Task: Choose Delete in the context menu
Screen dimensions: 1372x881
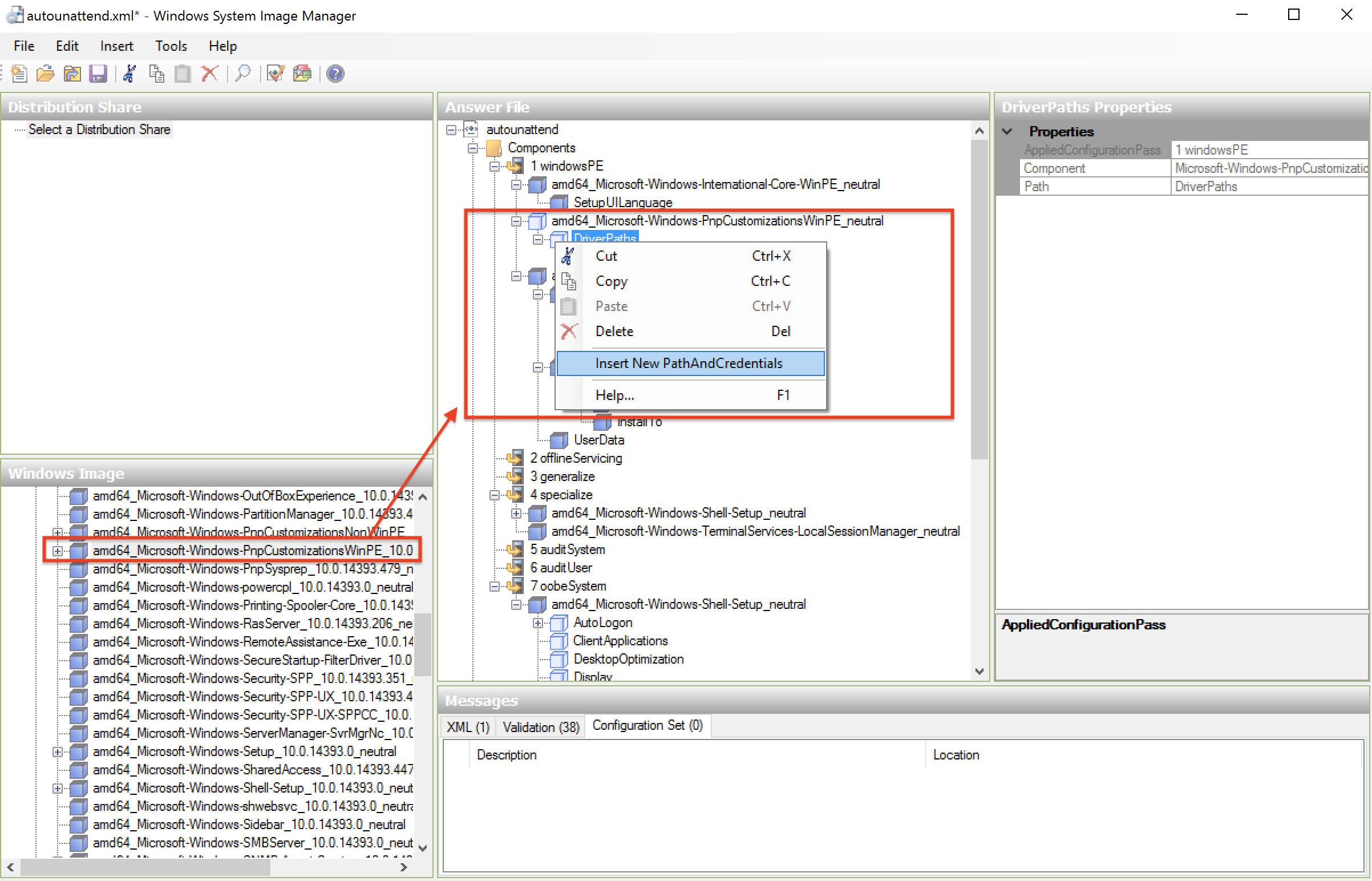Action: 690,332
